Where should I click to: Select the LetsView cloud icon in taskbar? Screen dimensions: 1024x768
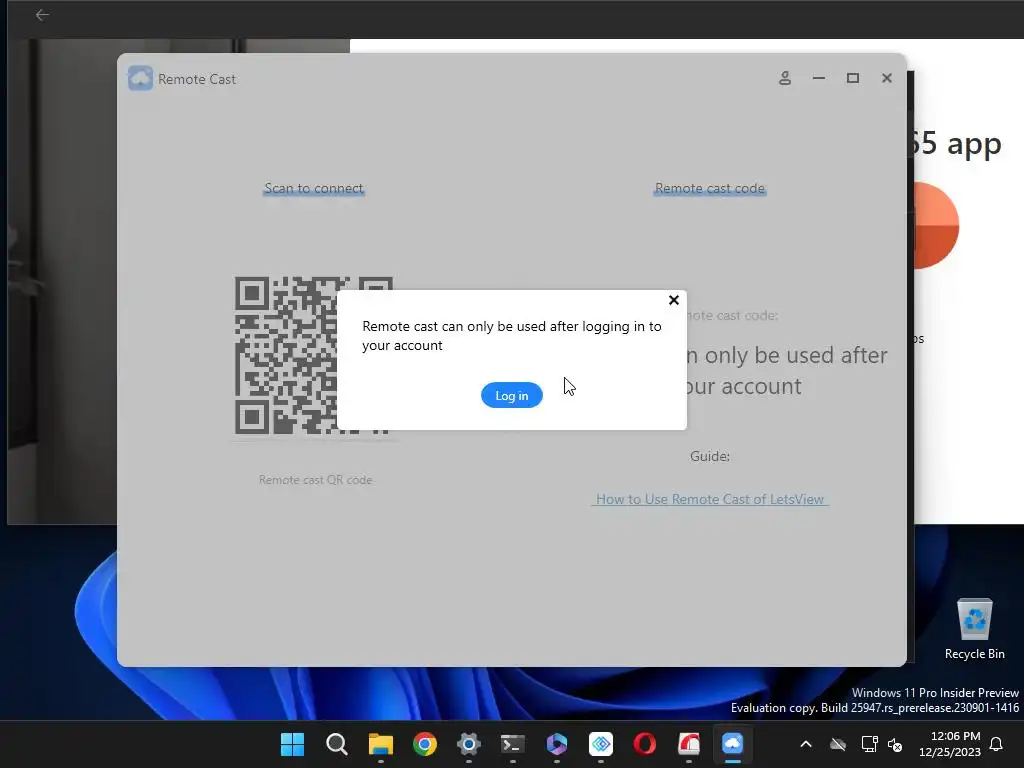(x=733, y=744)
